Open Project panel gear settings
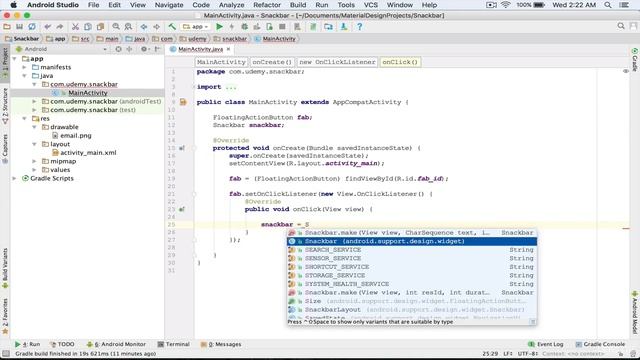Viewport: 640px width, 360px height. [x=144, y=49]
